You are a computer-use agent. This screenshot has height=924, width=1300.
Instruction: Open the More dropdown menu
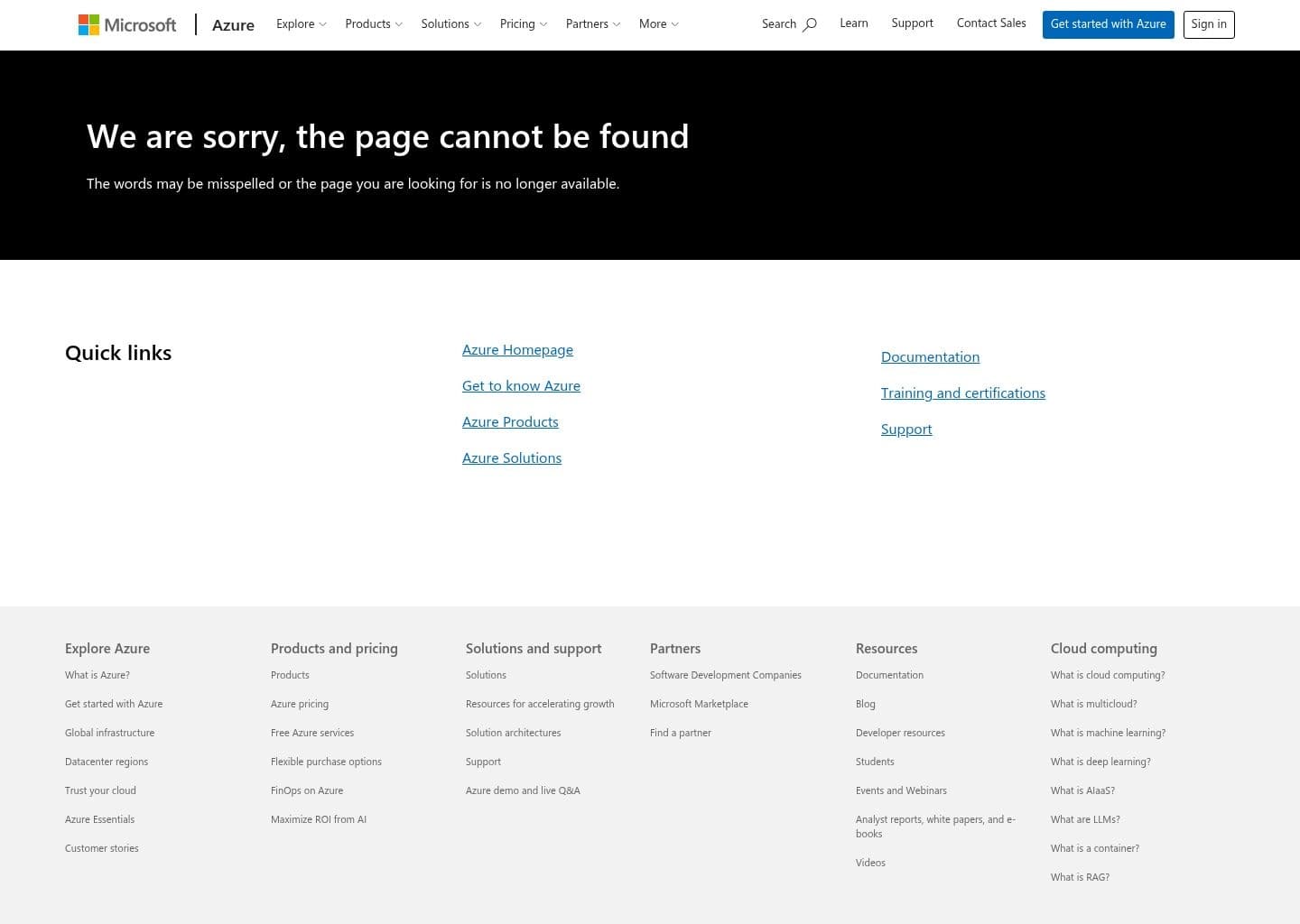tap(659, 24)
